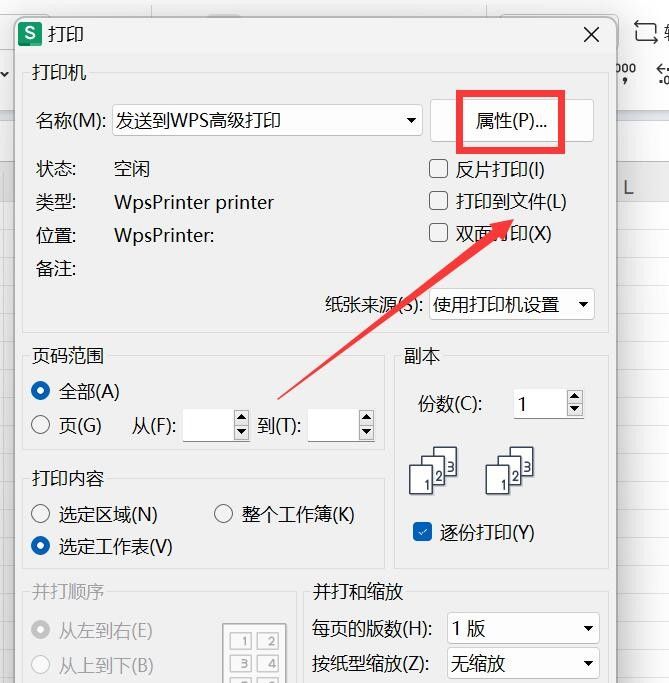Increase the number of copies
This screenshot has height=683, width=669.
tap(575, 396)
